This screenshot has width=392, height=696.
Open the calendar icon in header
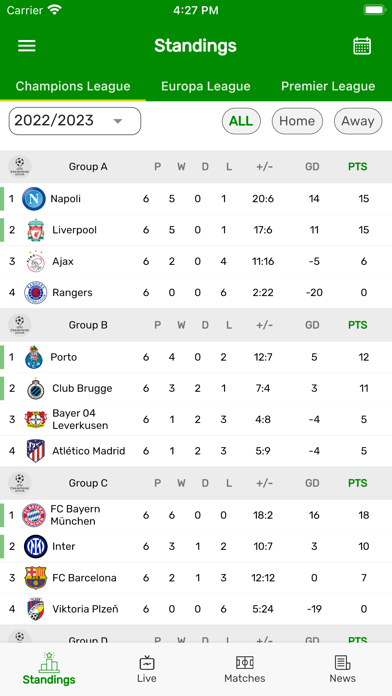coord(362,46)
